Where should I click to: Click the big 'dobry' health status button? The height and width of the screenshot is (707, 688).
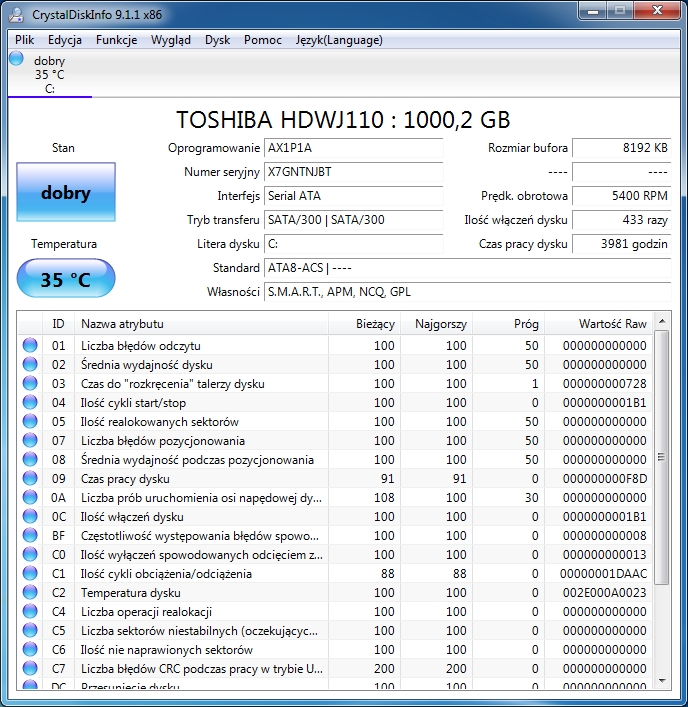click(66, 192)
